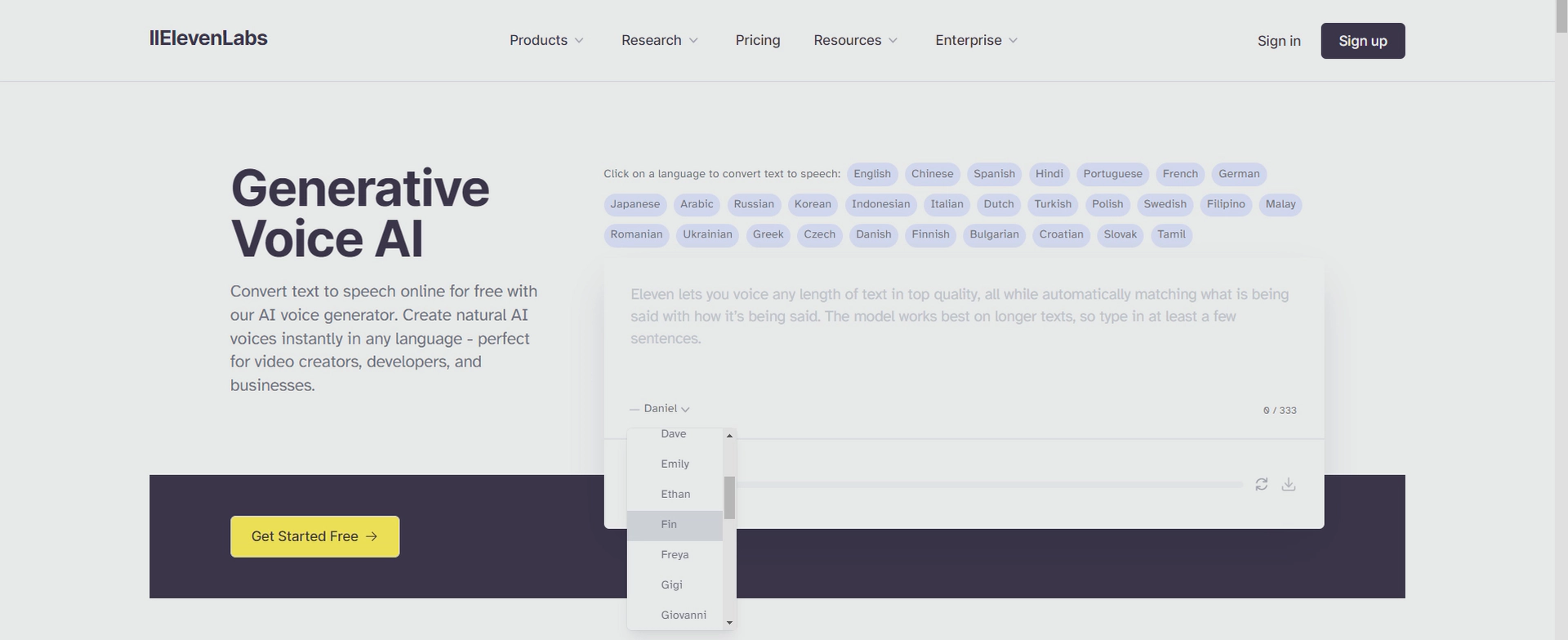1568x640 pixels.
Task: Click the Sign up button
Action: pos(1363,41)
